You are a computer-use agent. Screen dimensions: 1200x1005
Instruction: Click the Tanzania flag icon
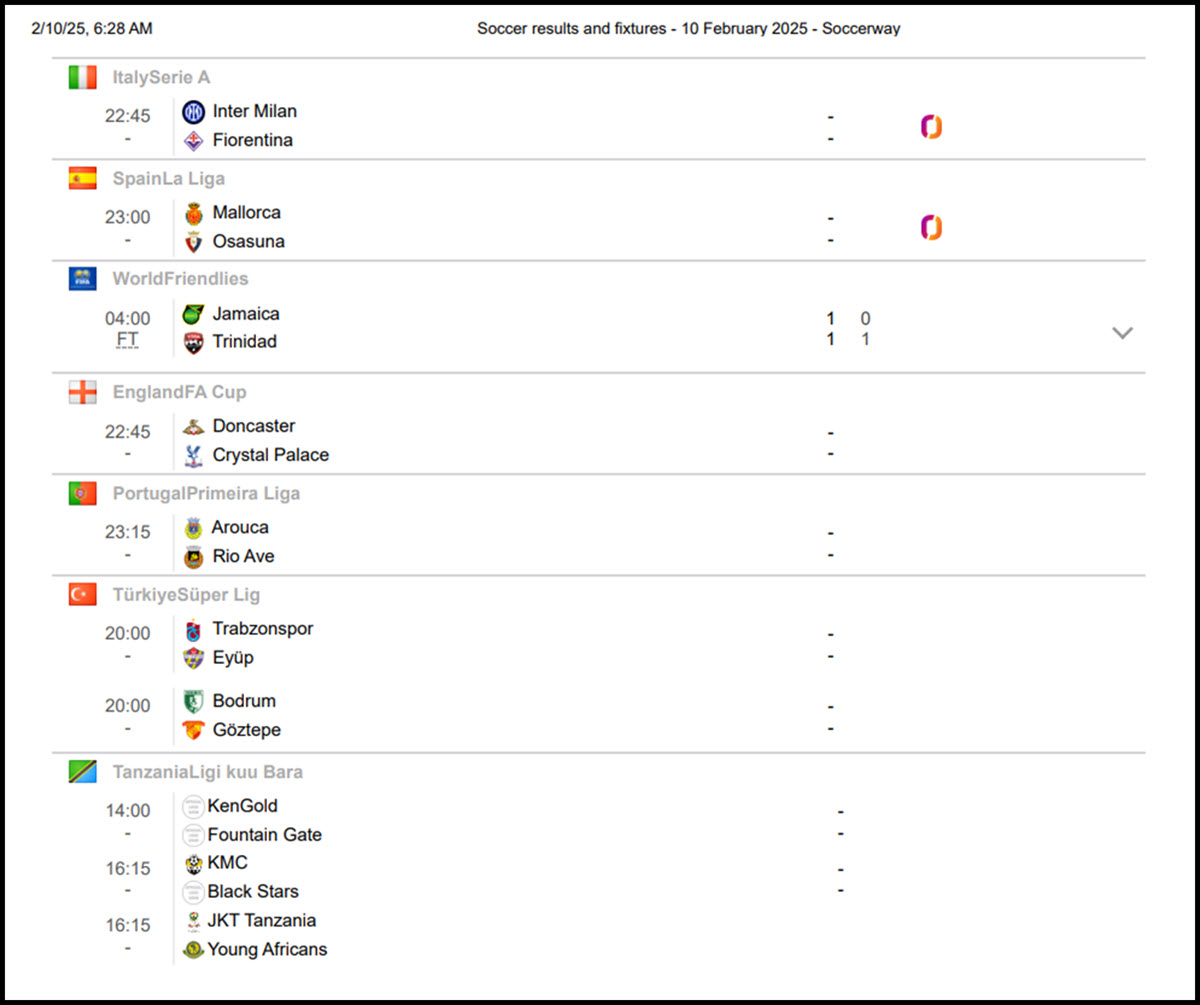pyautogui.click(x=82, y=772)
